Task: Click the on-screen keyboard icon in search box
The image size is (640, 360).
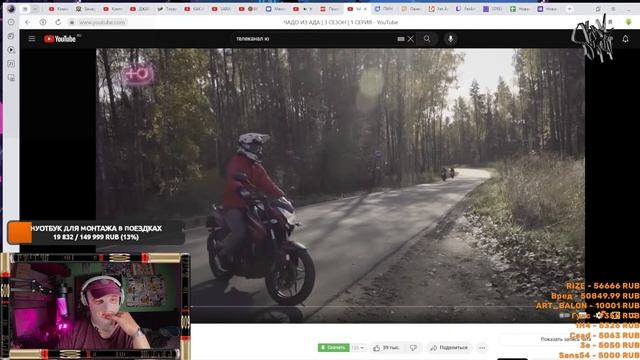Action: [x=401, y=39]
